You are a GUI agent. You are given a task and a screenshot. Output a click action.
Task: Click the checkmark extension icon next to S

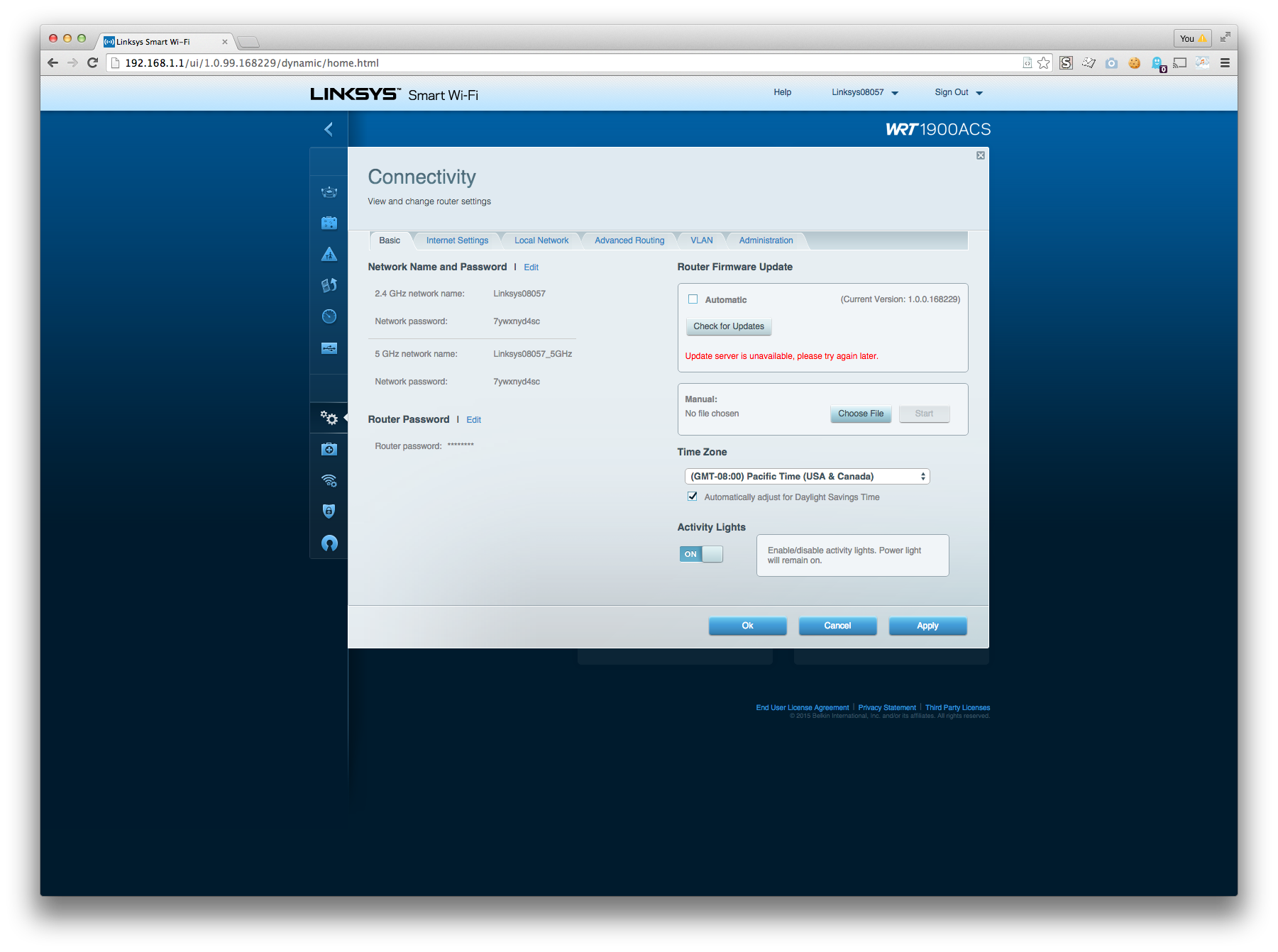tap(1089, 62)
